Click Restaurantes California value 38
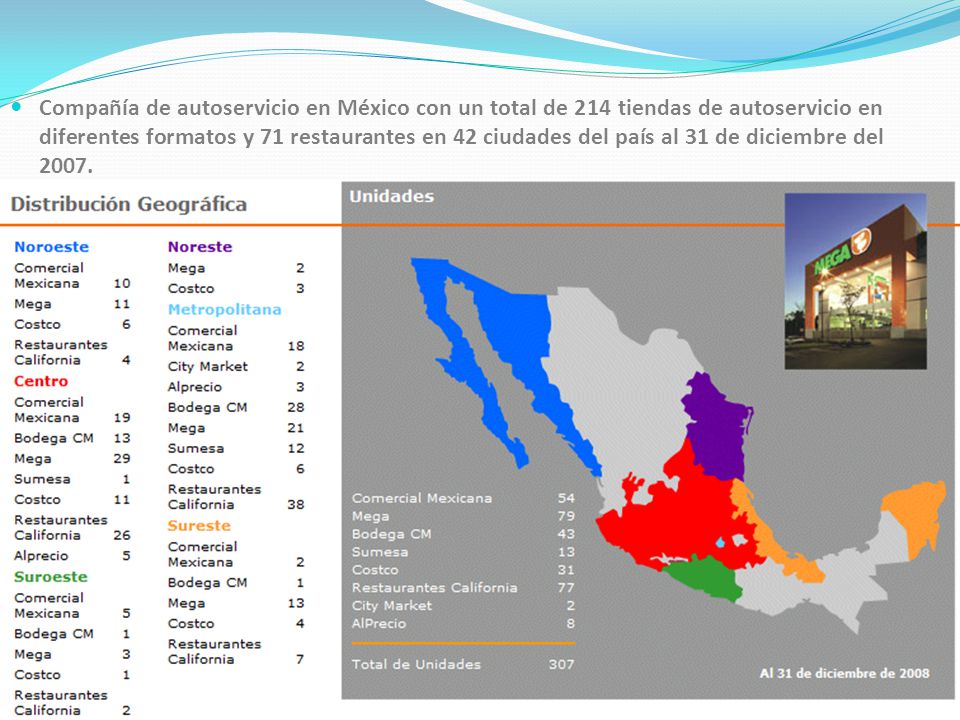 coord(296,504)
